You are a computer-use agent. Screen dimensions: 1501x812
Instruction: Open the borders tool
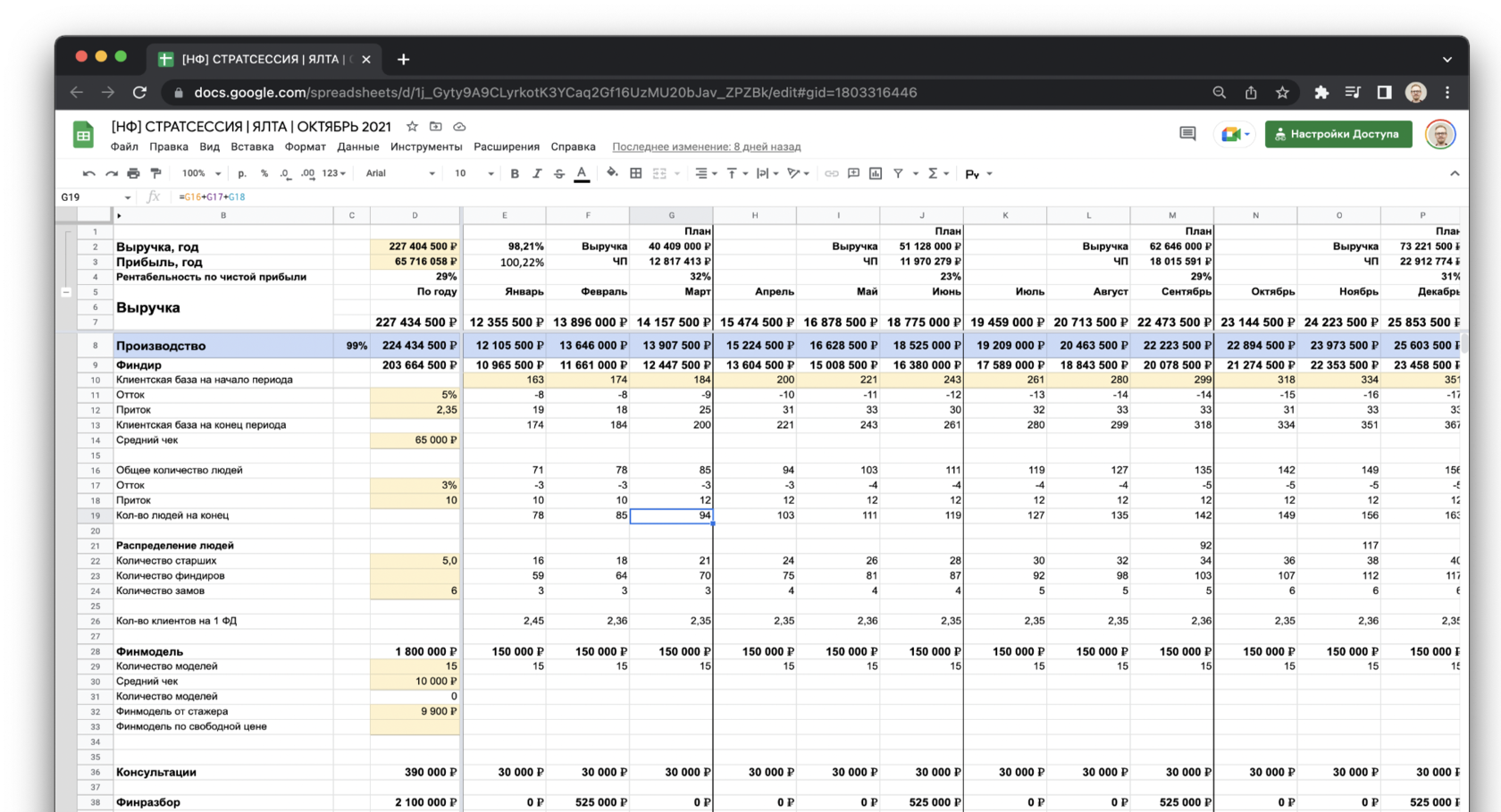click(636, 173)
